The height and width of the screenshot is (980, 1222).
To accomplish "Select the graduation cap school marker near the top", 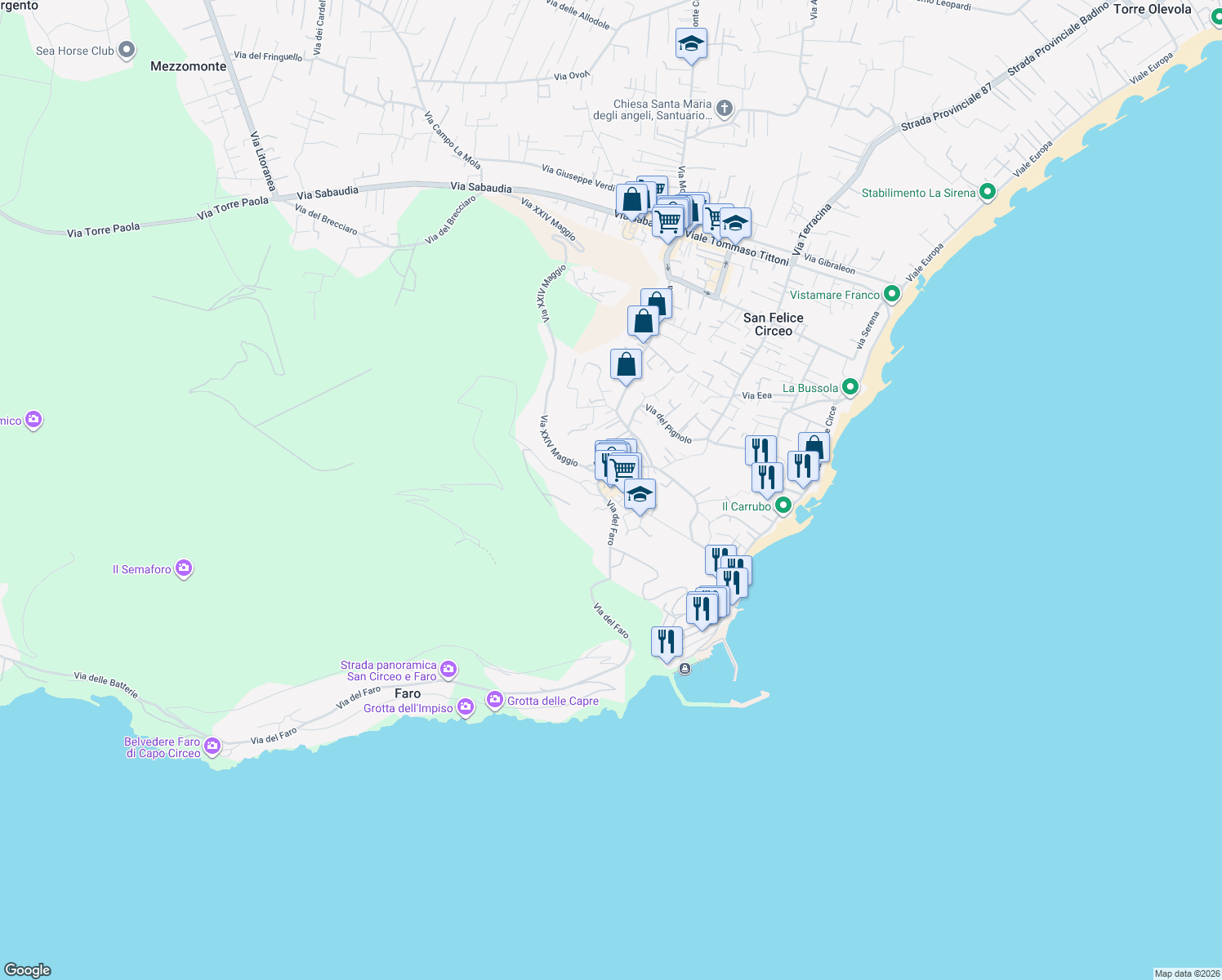I will (x=690, y=43).
